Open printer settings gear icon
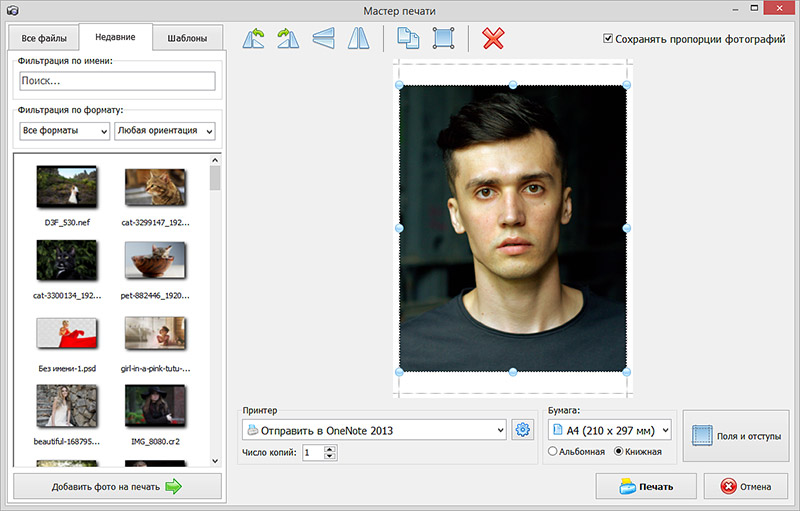 click(522, 430)
